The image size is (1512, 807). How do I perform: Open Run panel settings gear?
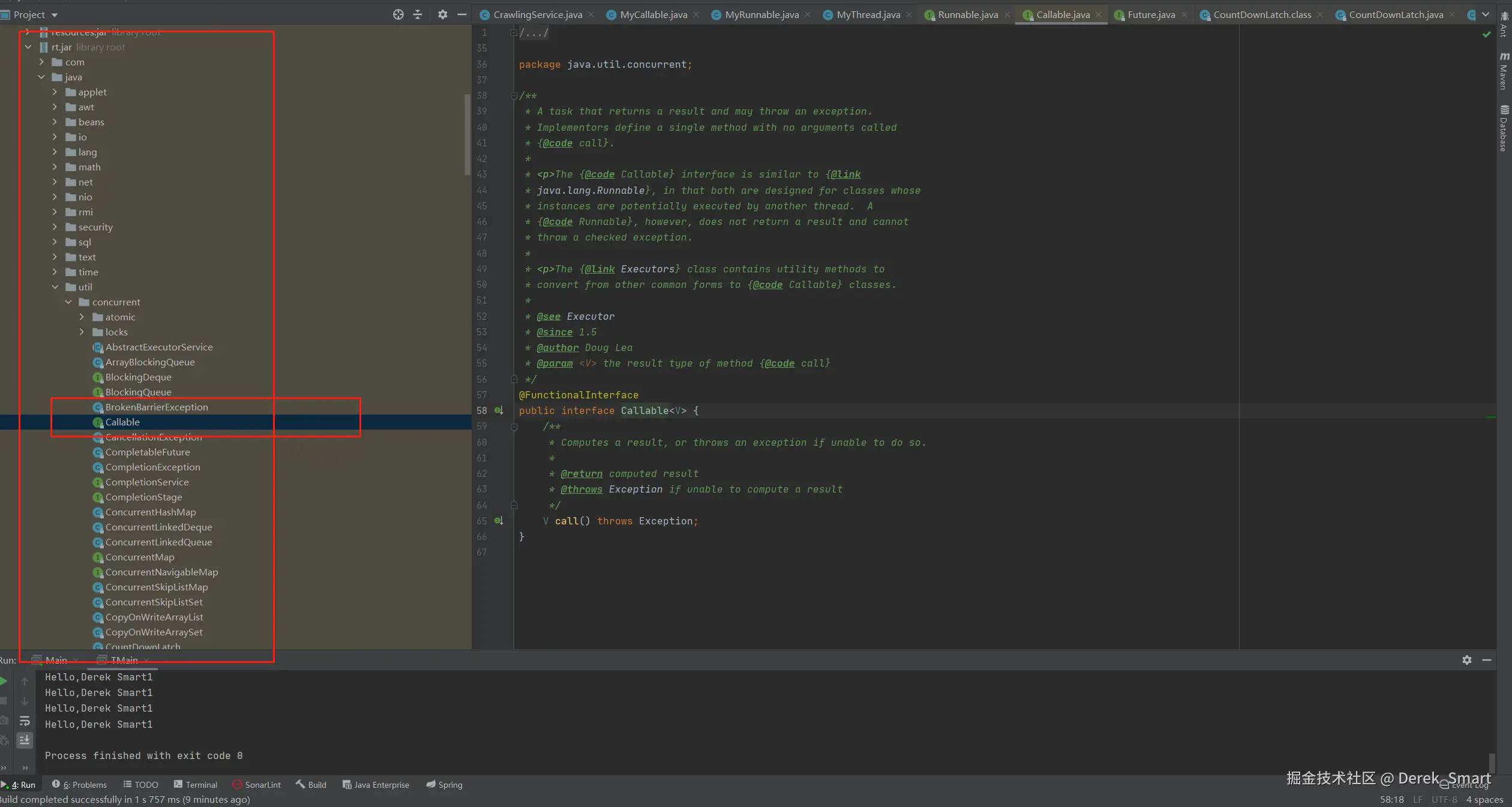[x=1466, y=660]
